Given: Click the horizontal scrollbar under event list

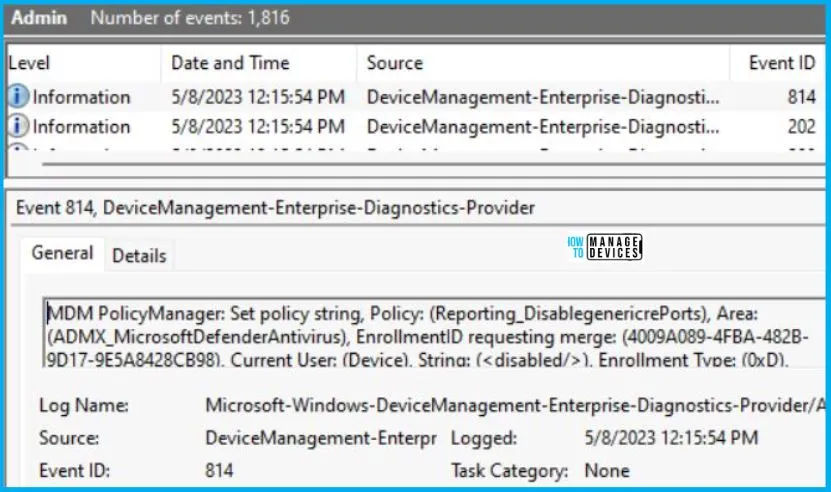Looking at the screenshot, I should [x=432, y=164].
